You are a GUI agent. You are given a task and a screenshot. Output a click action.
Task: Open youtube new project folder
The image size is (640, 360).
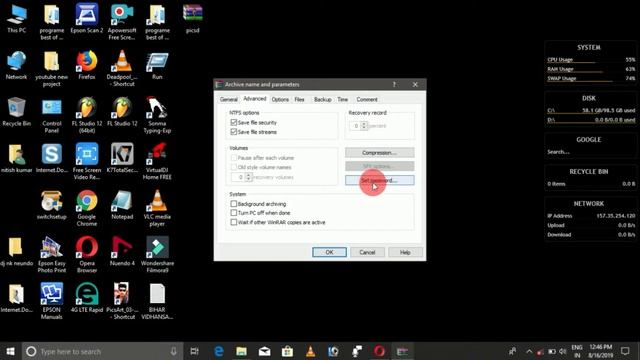pyautogui.click(x=51, y=69)
